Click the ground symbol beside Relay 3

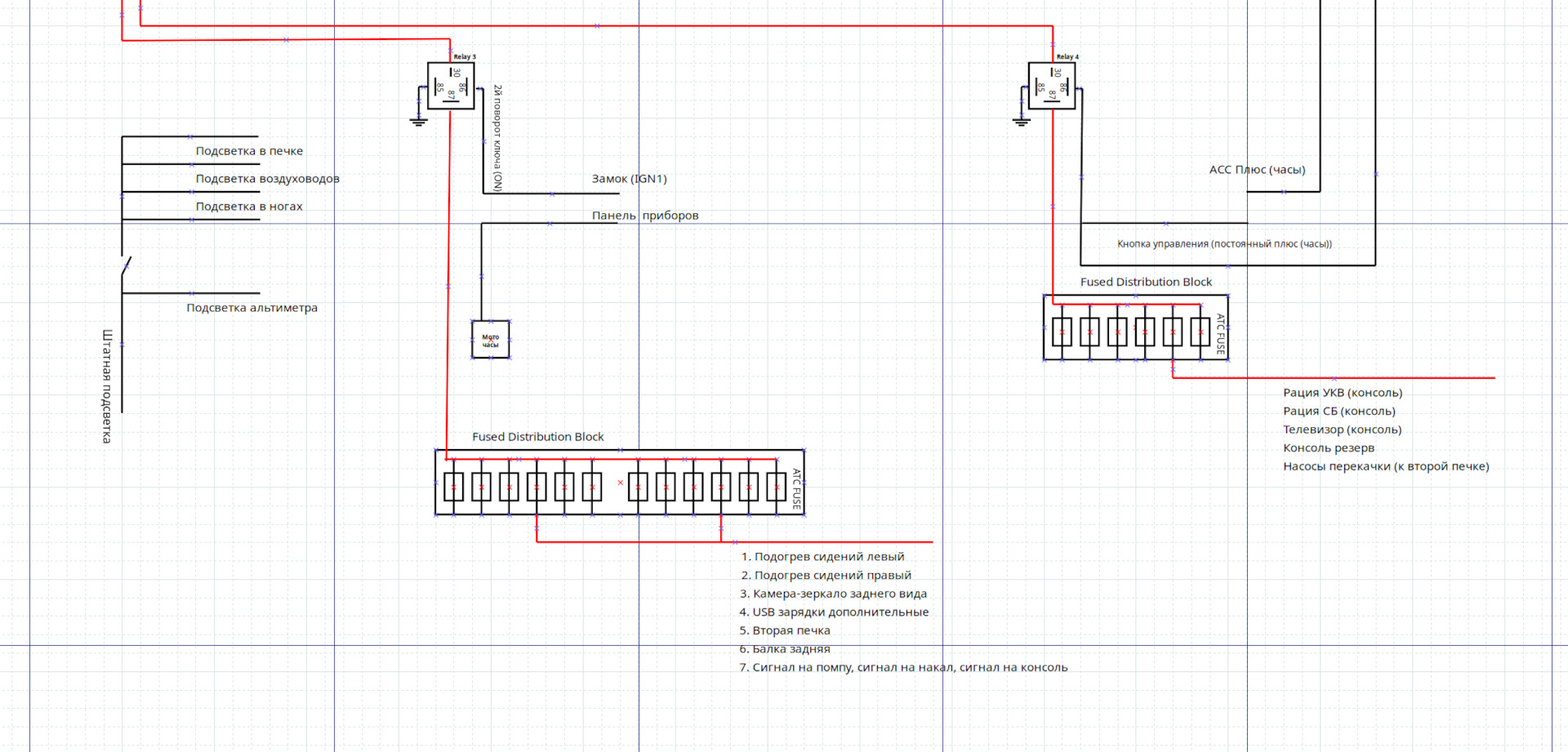(418, 122)
